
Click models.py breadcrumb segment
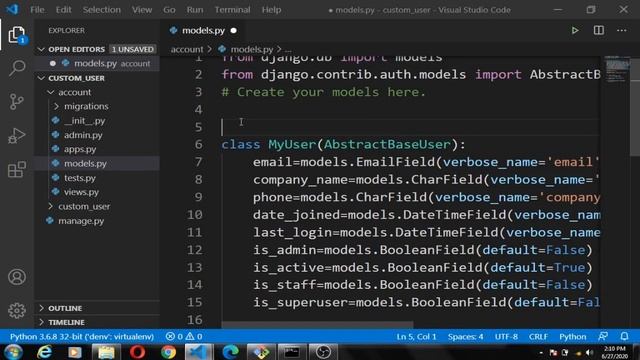(251, 49)
